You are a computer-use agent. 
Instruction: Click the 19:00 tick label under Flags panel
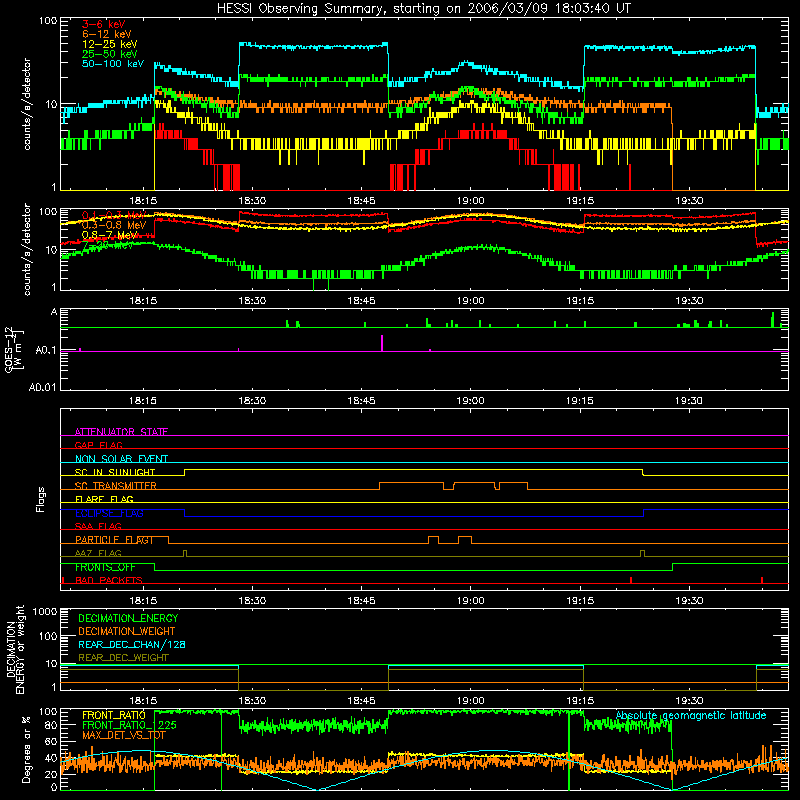pyautogui.click(x=470, y=601)
